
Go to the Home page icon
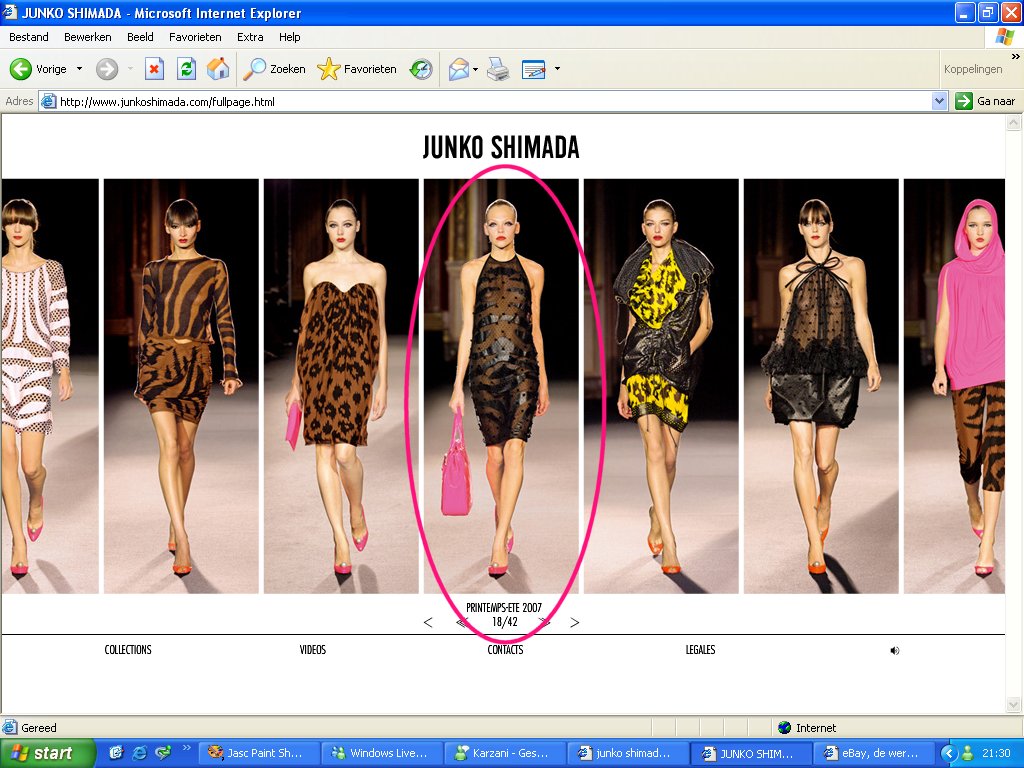pos(218,69)
